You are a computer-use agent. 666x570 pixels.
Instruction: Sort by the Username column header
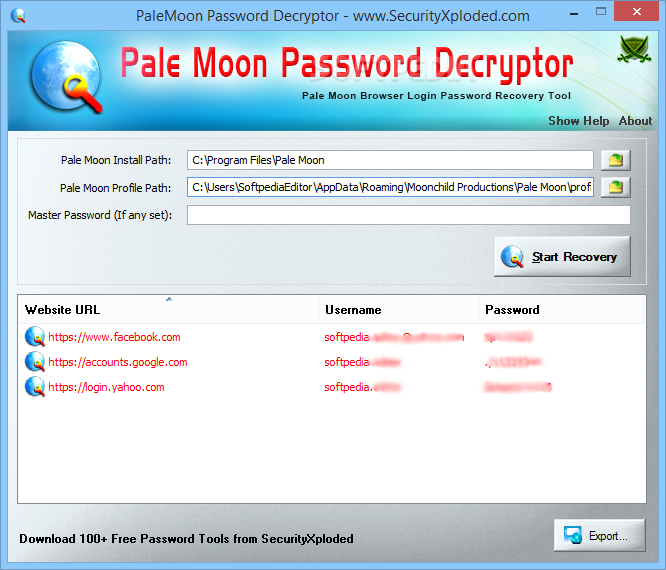tap(398, 310)
